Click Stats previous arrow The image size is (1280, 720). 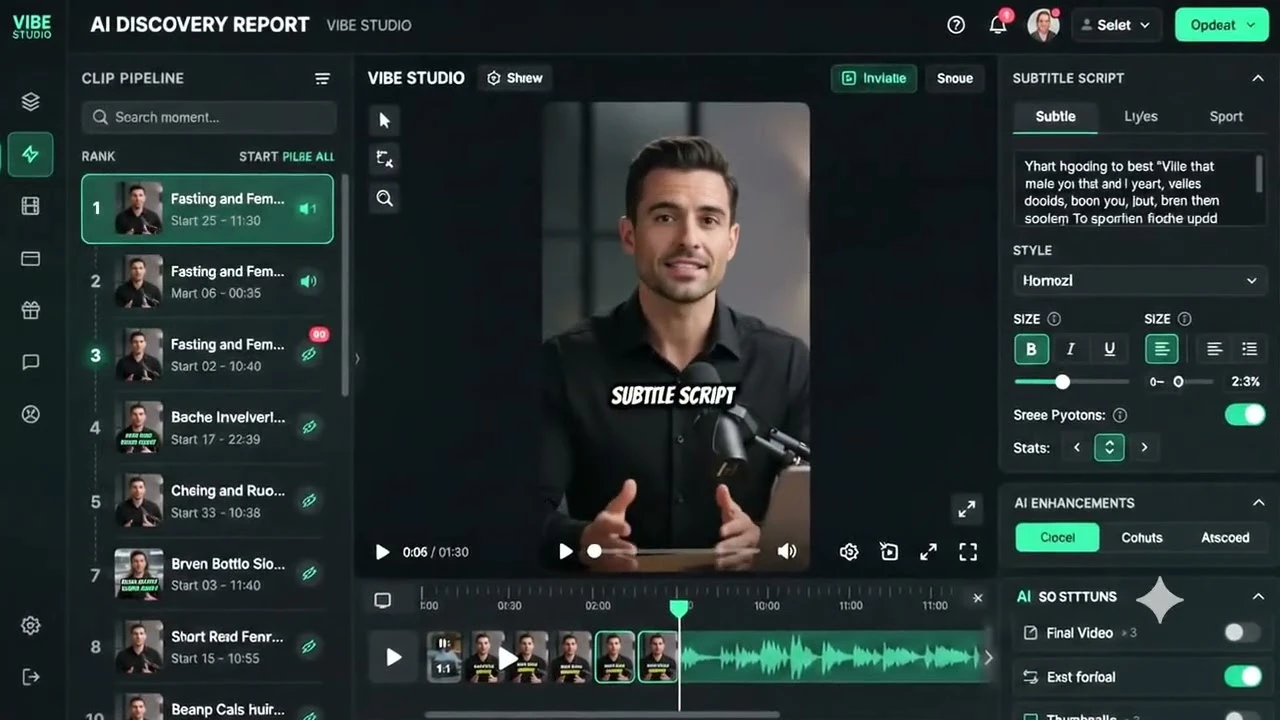coord(1077,448)
